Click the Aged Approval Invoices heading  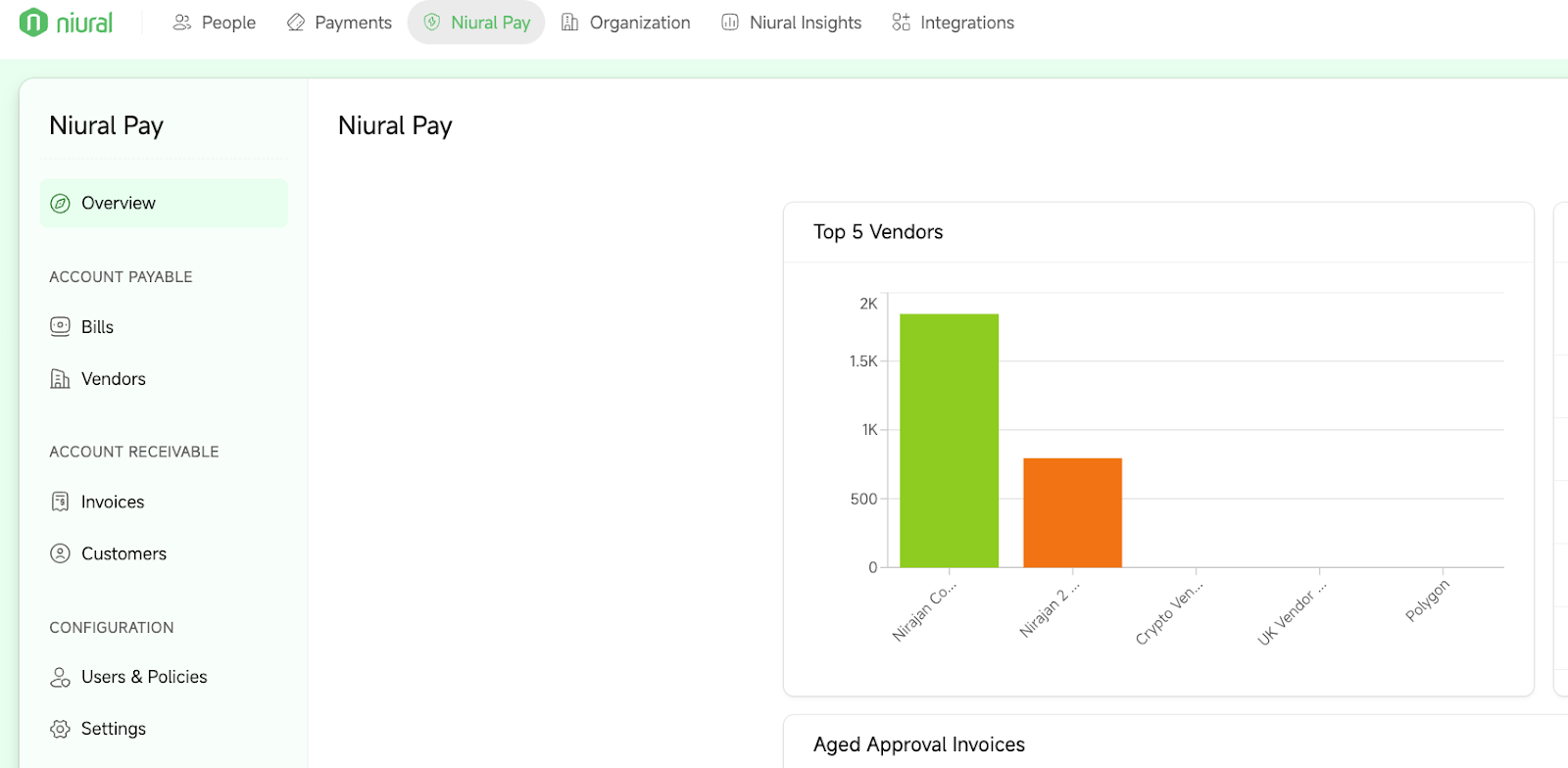point(919,744)
